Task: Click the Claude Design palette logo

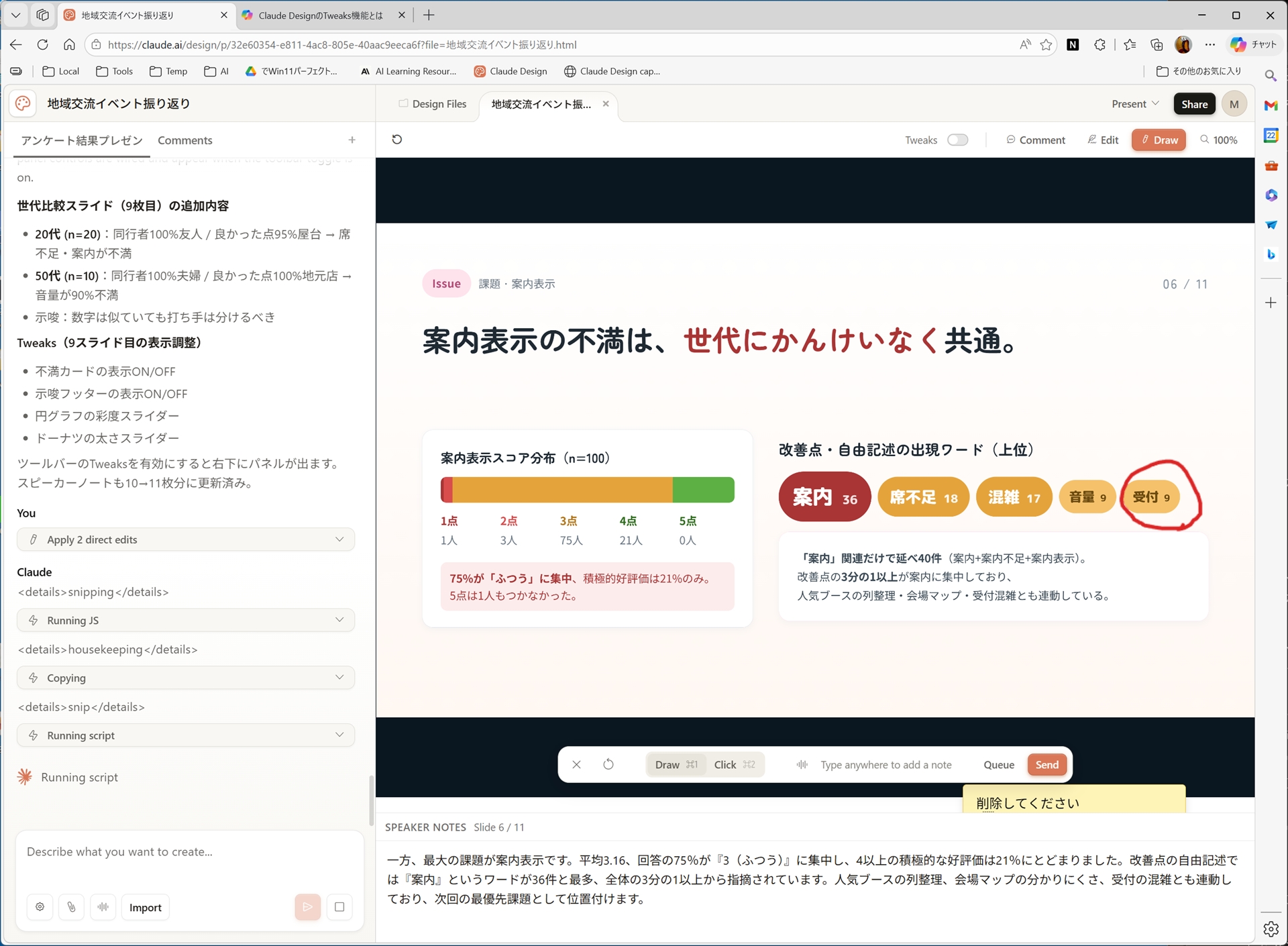Action: click(23, 103)
